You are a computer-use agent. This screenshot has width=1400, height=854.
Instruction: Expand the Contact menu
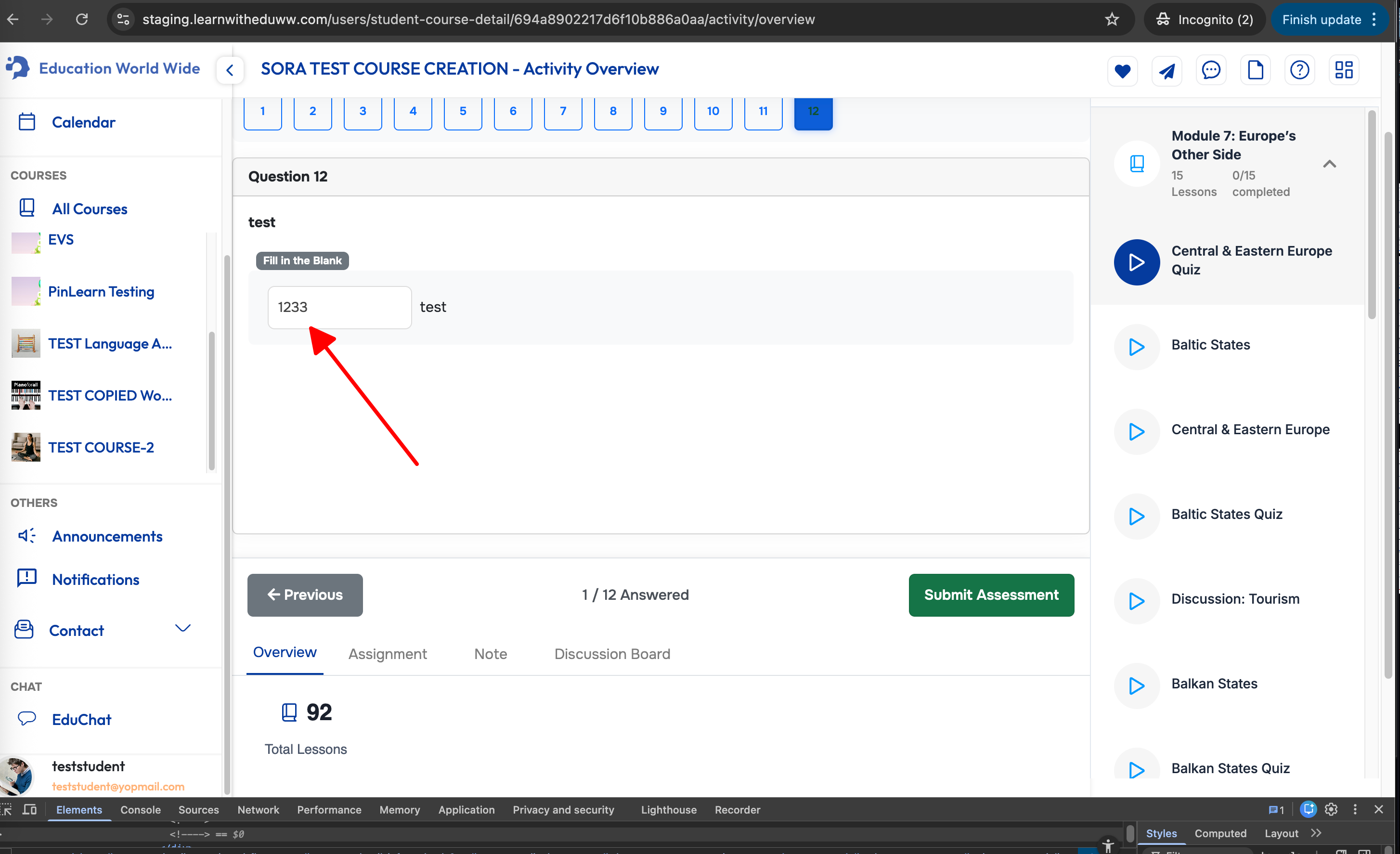[x=182, y=628]
